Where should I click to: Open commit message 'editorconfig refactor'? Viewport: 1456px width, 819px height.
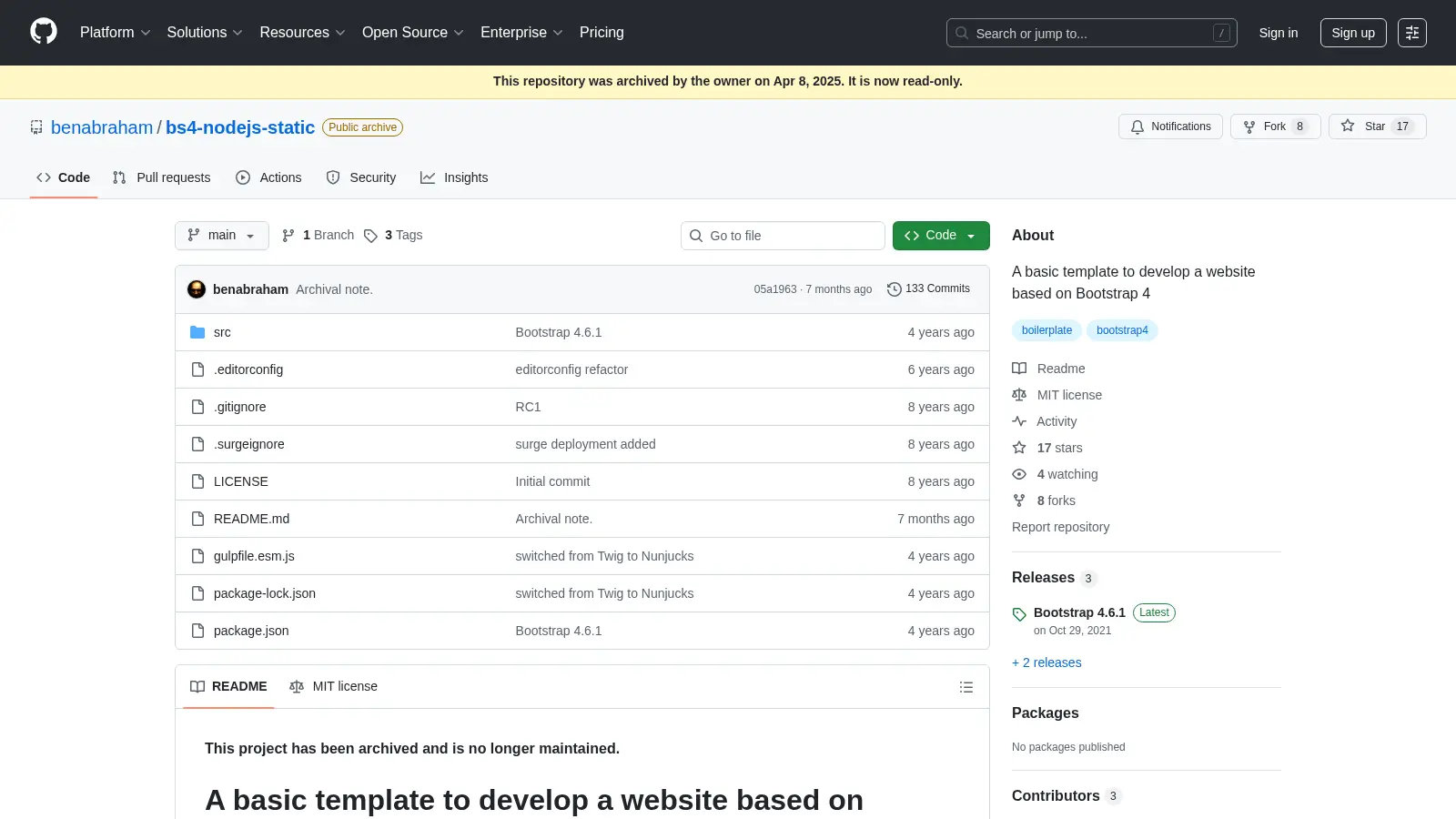(x=571, y=369)
